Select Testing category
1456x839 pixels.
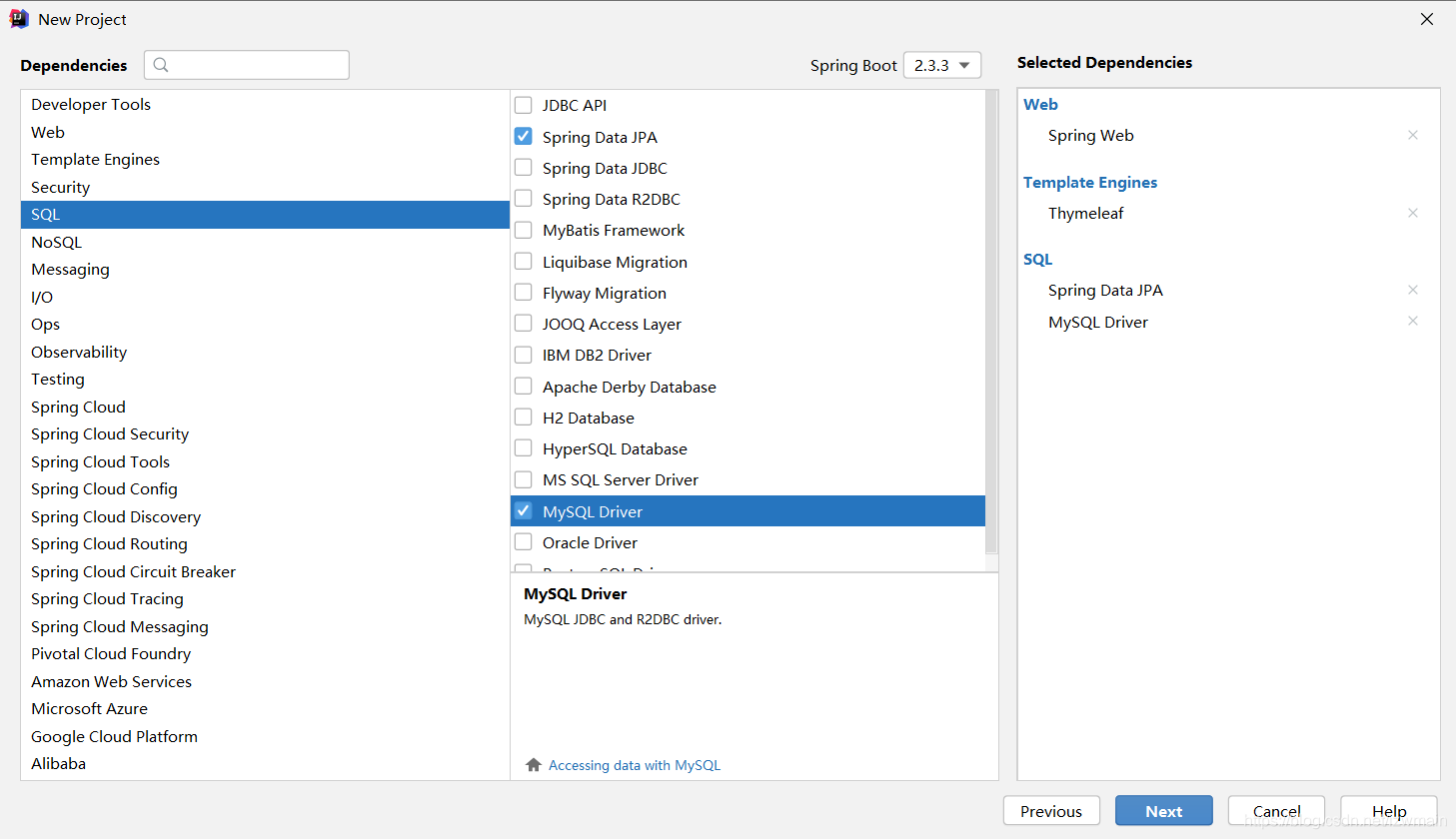[x=265, y=379]
